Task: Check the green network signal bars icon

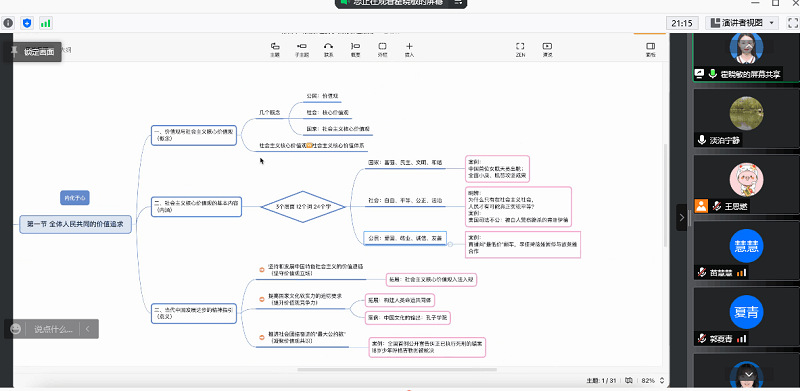Action: 45,23
